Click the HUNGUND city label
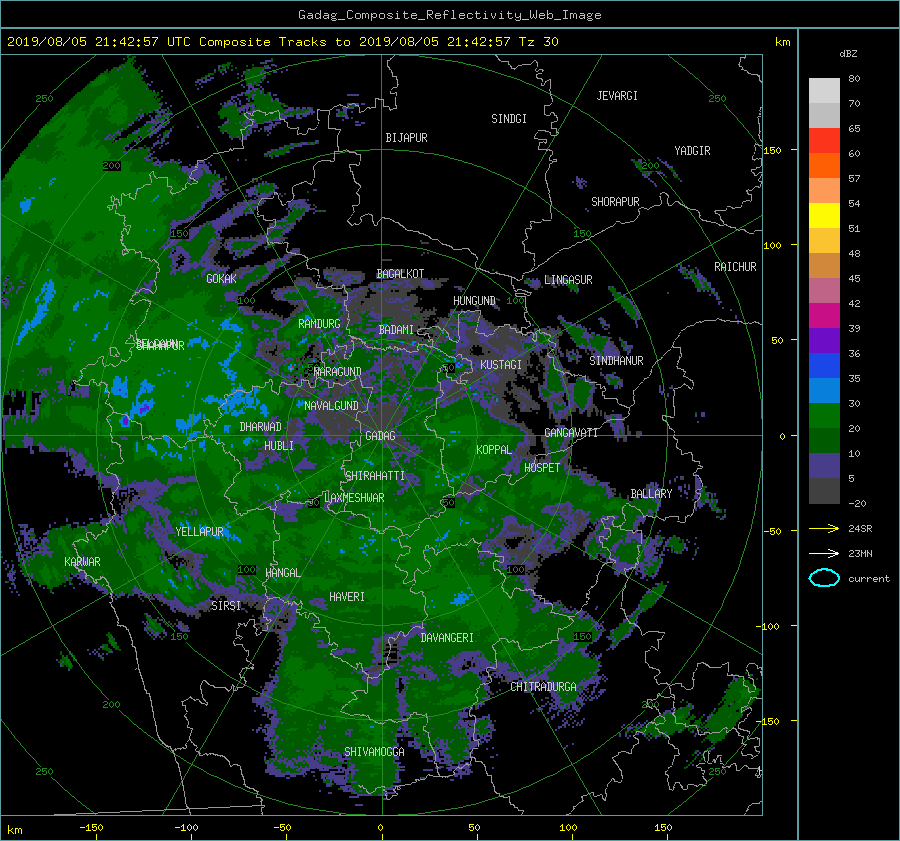Image resolution: width=900 pixels, height=841 pixels. pyautogui.click(x=474, y=301)
